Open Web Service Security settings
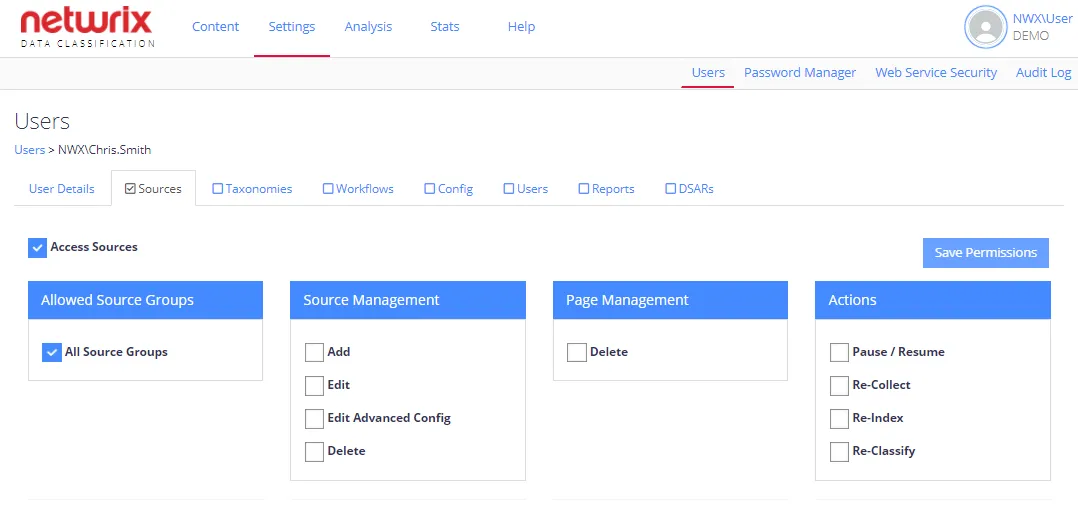This screenshot has width=1078, height=518. [x=936, y=72]
